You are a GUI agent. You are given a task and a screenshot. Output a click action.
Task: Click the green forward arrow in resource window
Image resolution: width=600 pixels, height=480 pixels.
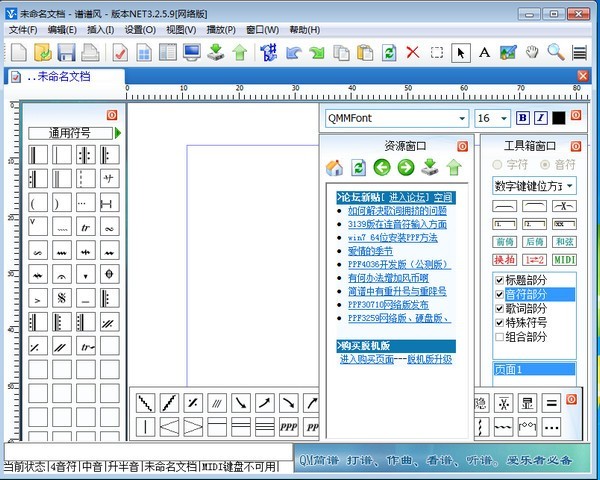pos(405,167)
